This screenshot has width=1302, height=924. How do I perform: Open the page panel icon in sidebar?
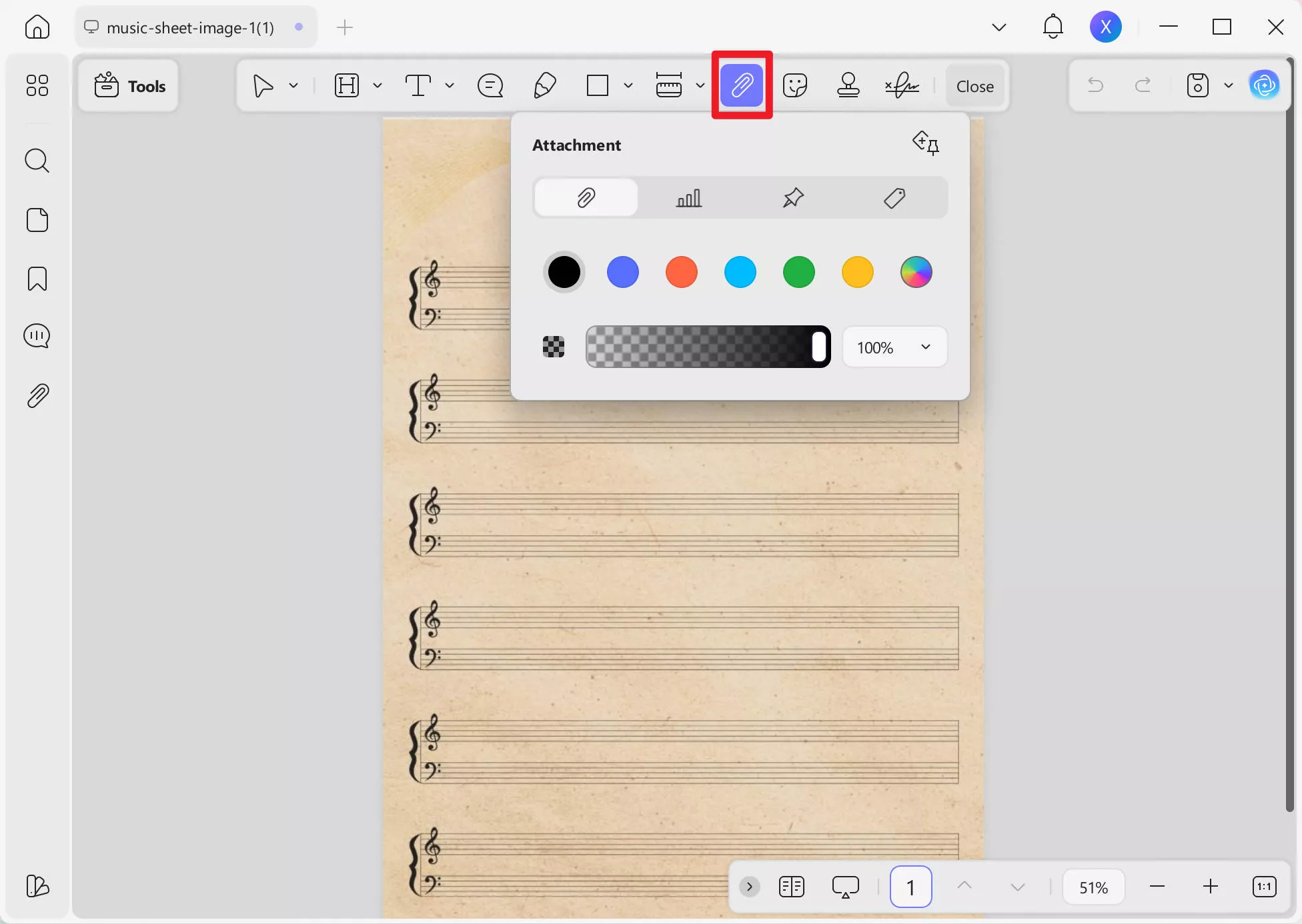coord(37,220)
